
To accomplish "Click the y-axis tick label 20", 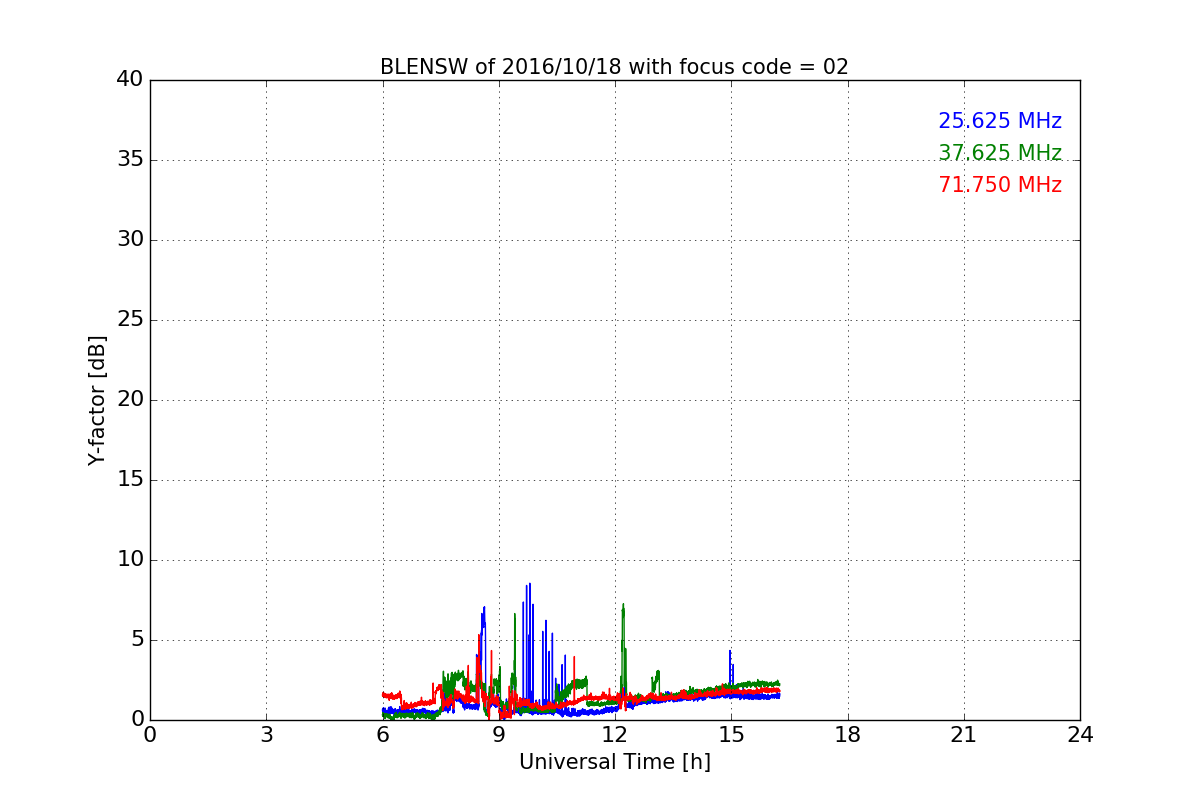I will [x=130, y=400].
